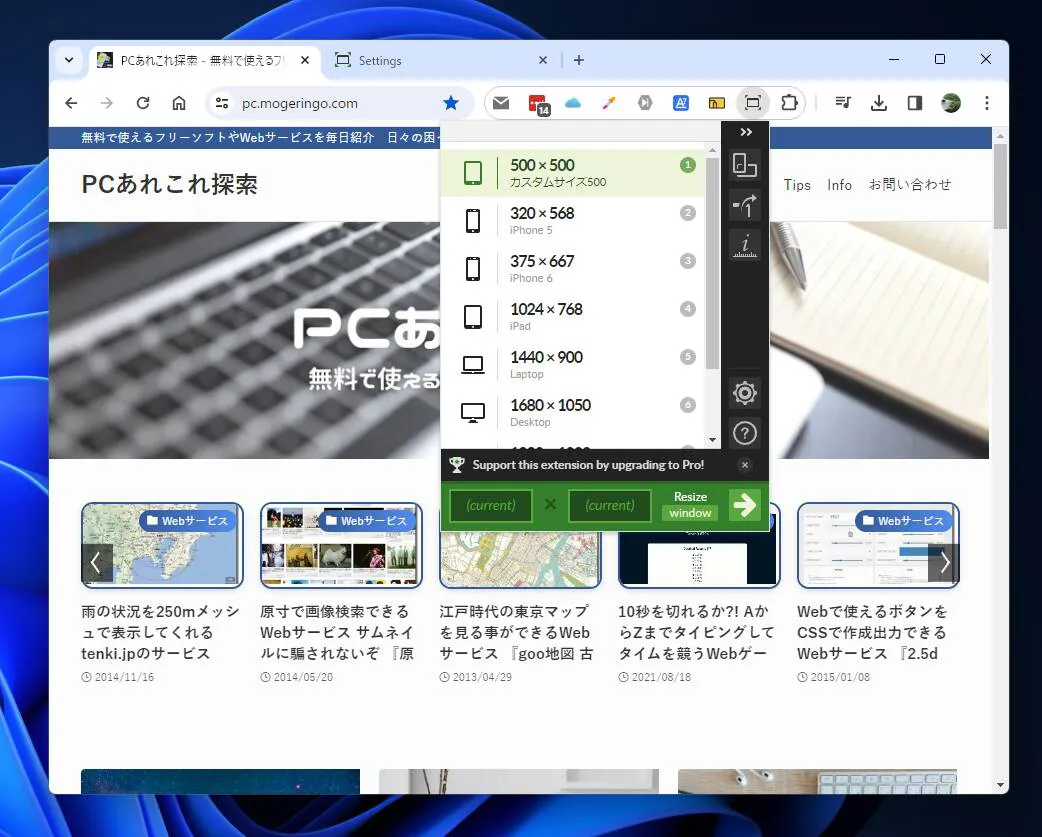Open the tab search dropdown chevron
Image resolution: width=1042 pixels, height=837 pixels.
click(69, 60)
